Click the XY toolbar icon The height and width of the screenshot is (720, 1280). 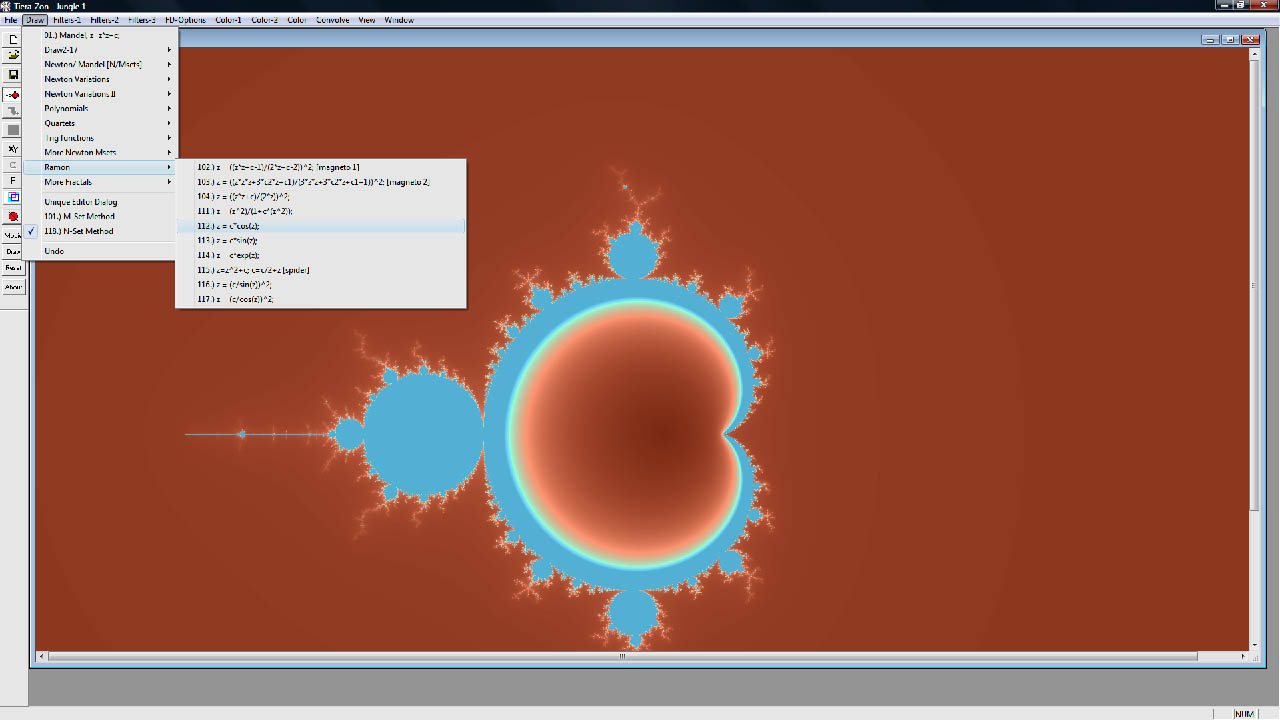[x=13, y=149]
